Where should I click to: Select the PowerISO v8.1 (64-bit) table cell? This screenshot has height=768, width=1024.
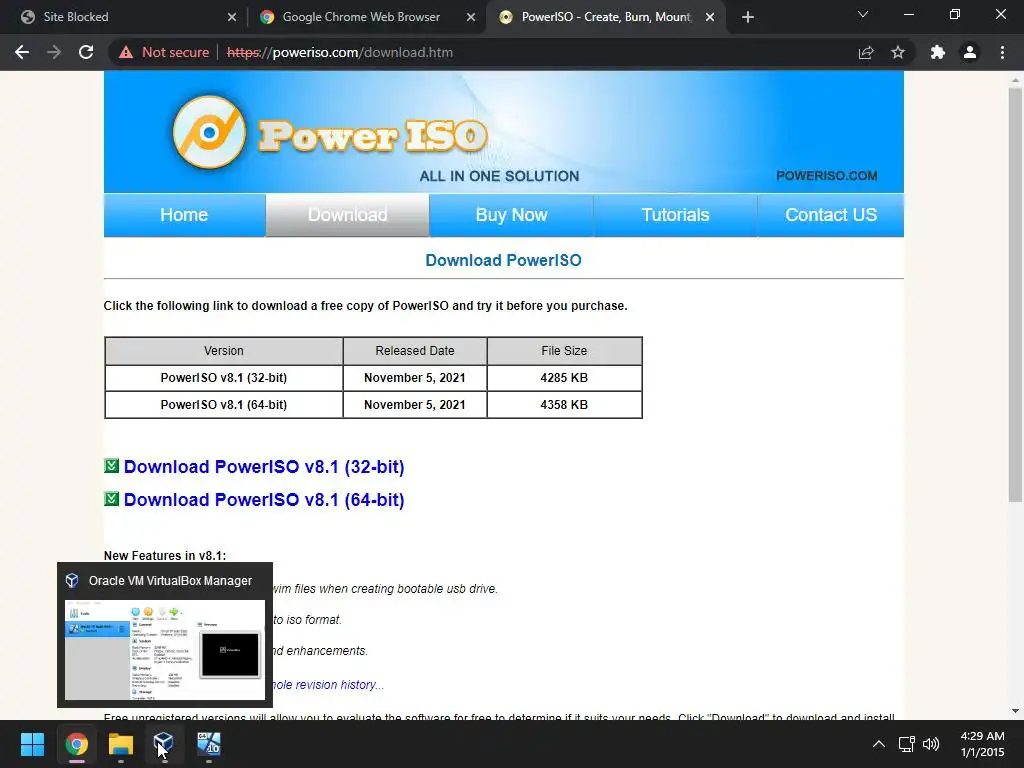click(224, 405)
